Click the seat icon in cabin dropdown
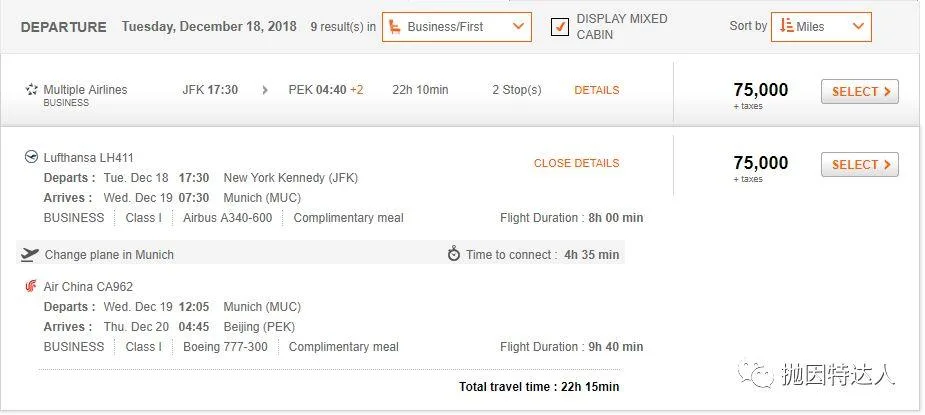The image size is (925, 415). pos(395,27)
